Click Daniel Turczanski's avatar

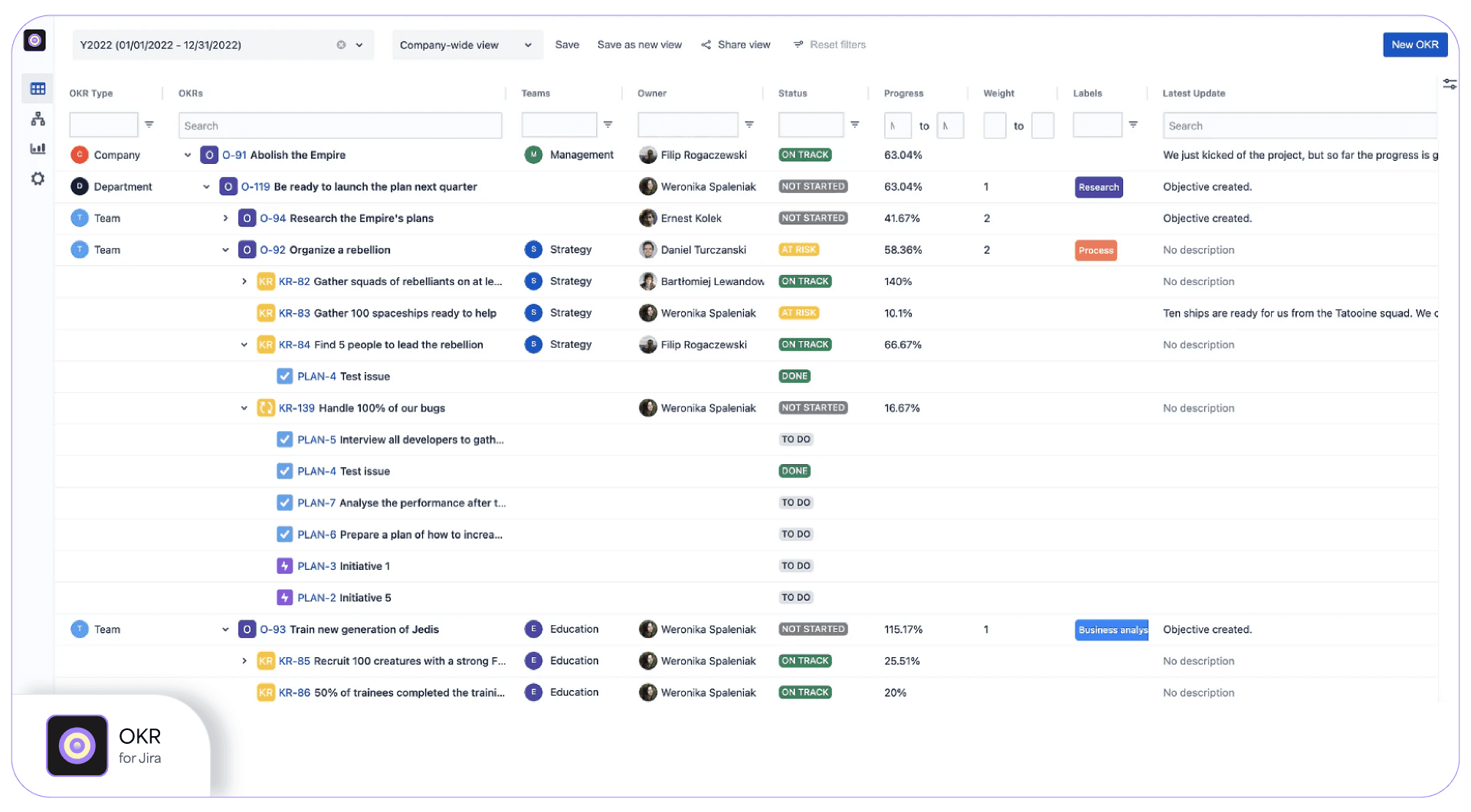648,250
